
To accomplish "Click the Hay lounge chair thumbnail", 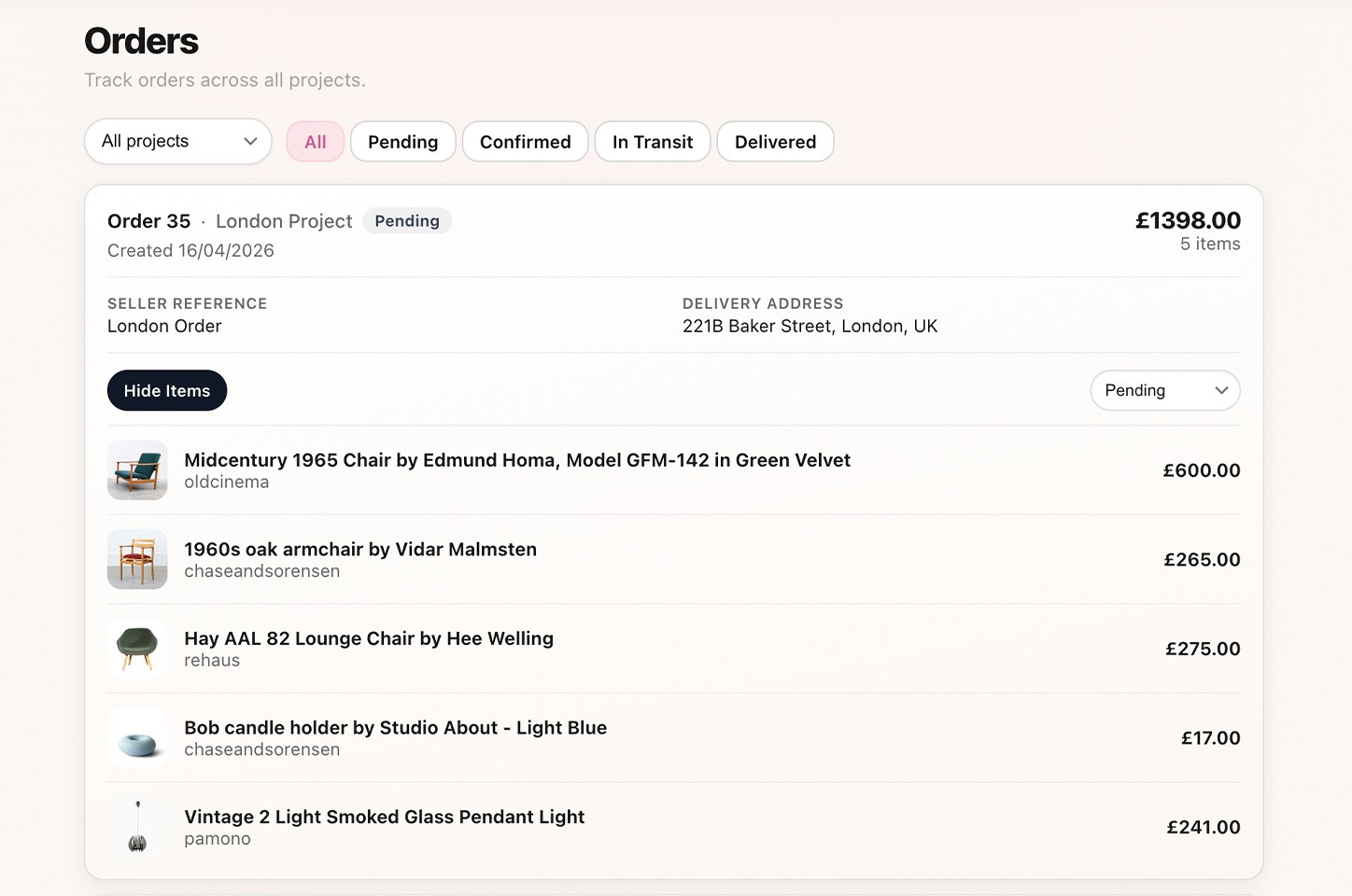I will pos(137,649).
